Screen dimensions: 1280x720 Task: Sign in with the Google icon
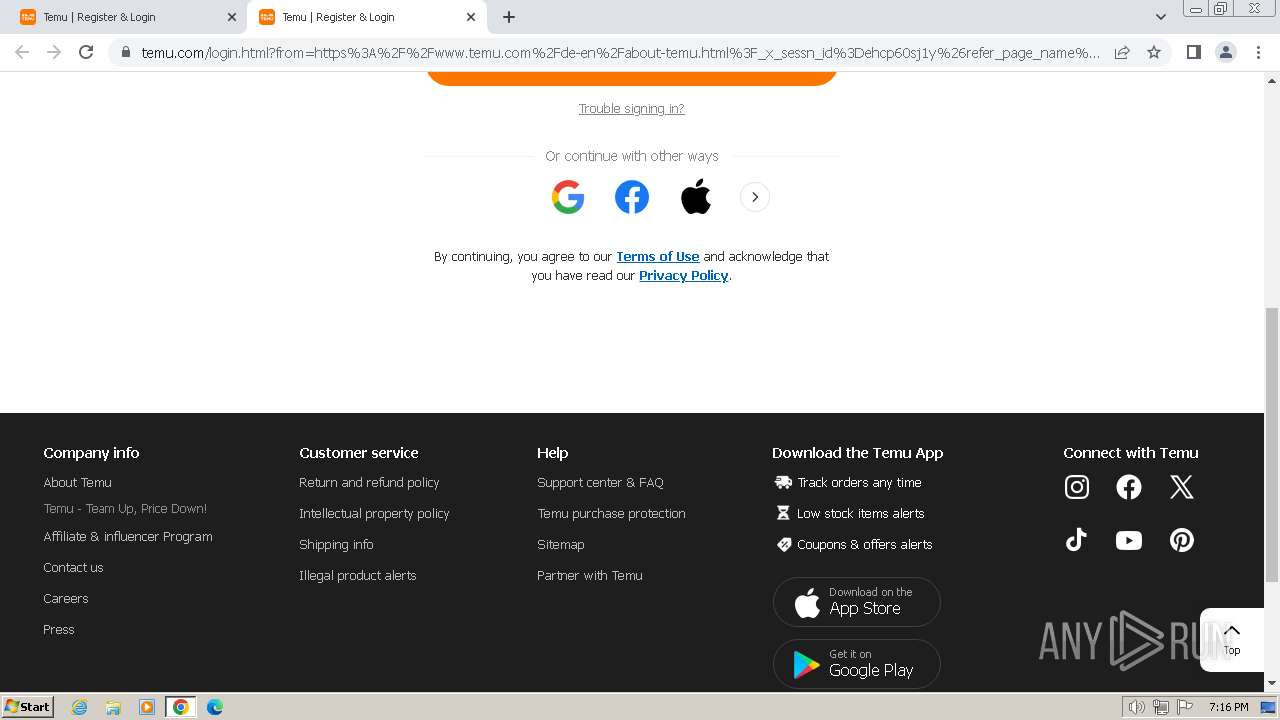click(x=568, y=197)
